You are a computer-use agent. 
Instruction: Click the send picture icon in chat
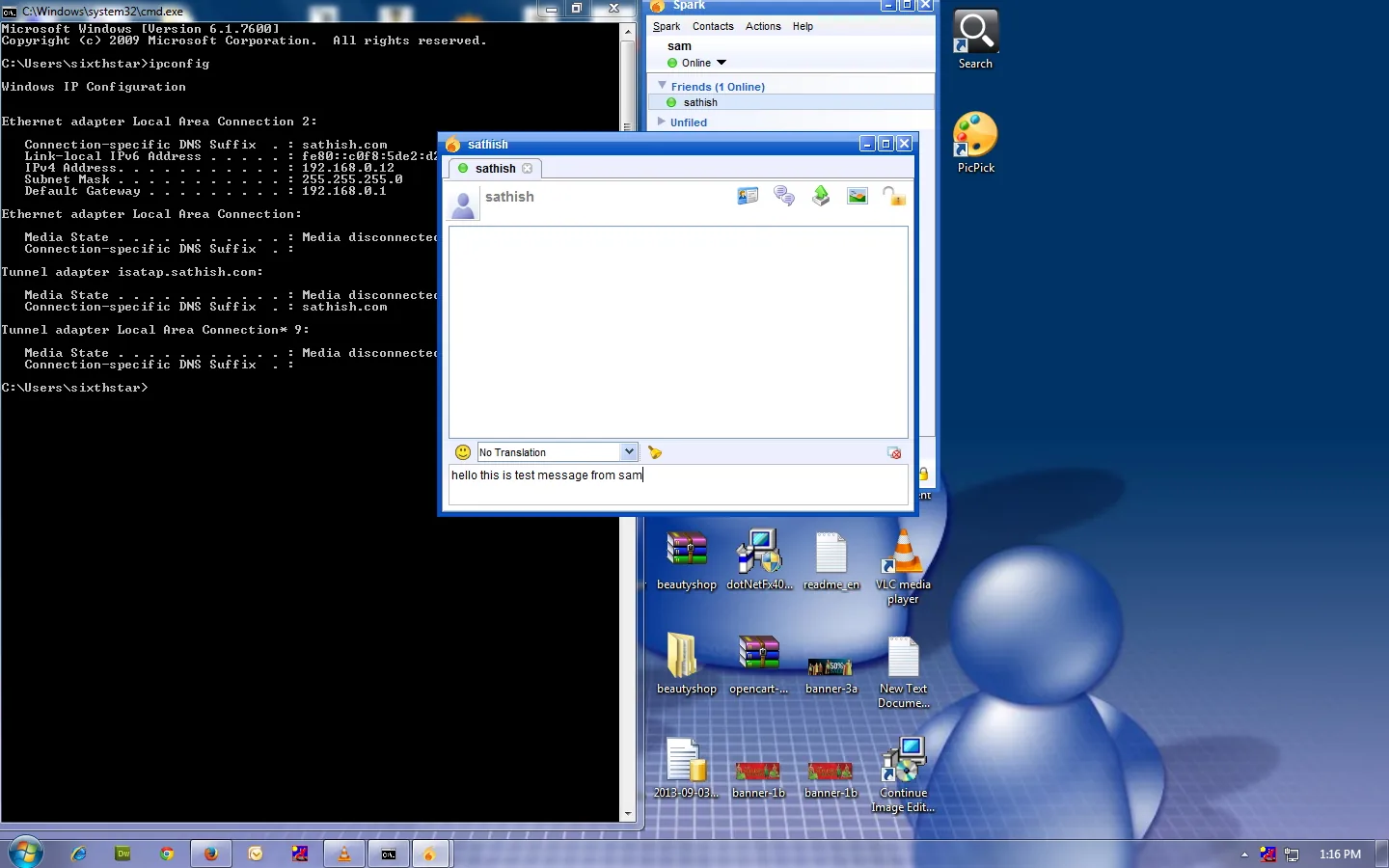tap(858, 197)
